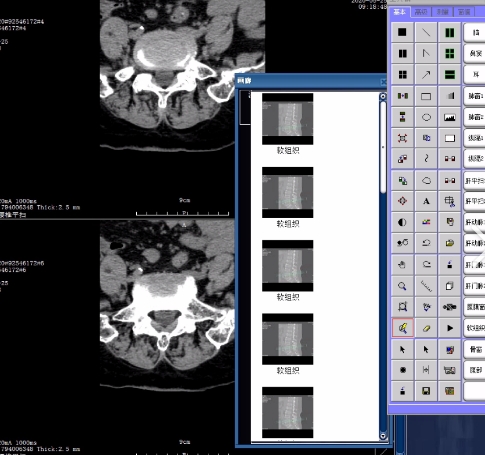This screenshot has height=455, width=485.
Task: Select the four-grid black layout icon
Action: (x=402, y=74)
